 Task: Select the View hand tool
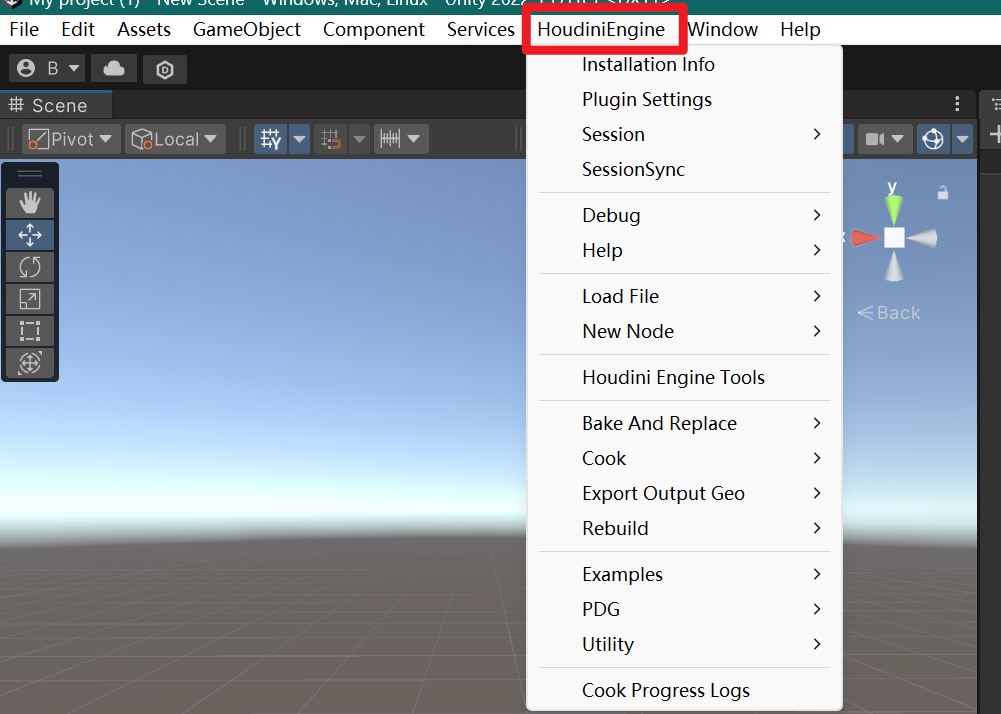(x=30, y=202)
